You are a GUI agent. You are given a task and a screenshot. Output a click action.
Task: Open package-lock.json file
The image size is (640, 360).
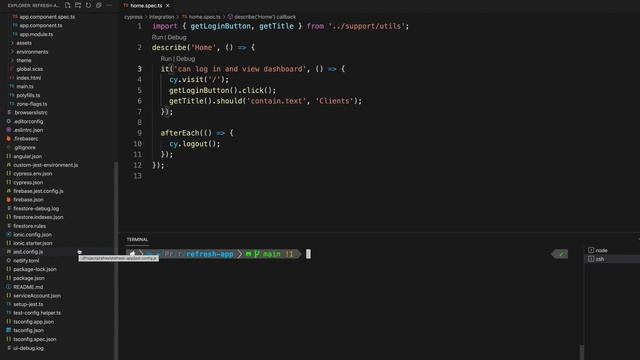[35, 269]
